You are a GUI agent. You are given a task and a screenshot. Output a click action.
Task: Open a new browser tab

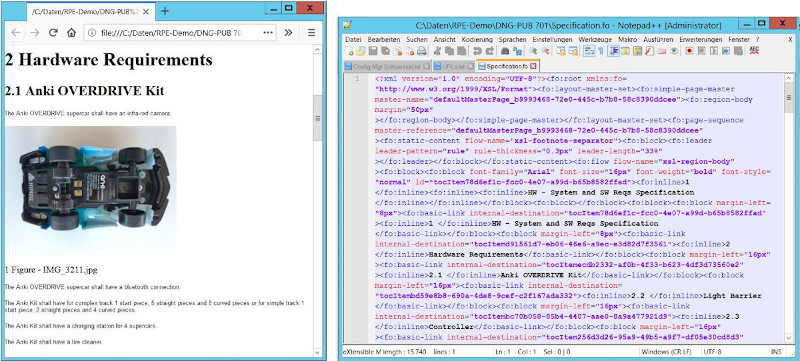[x=164, y=11]
